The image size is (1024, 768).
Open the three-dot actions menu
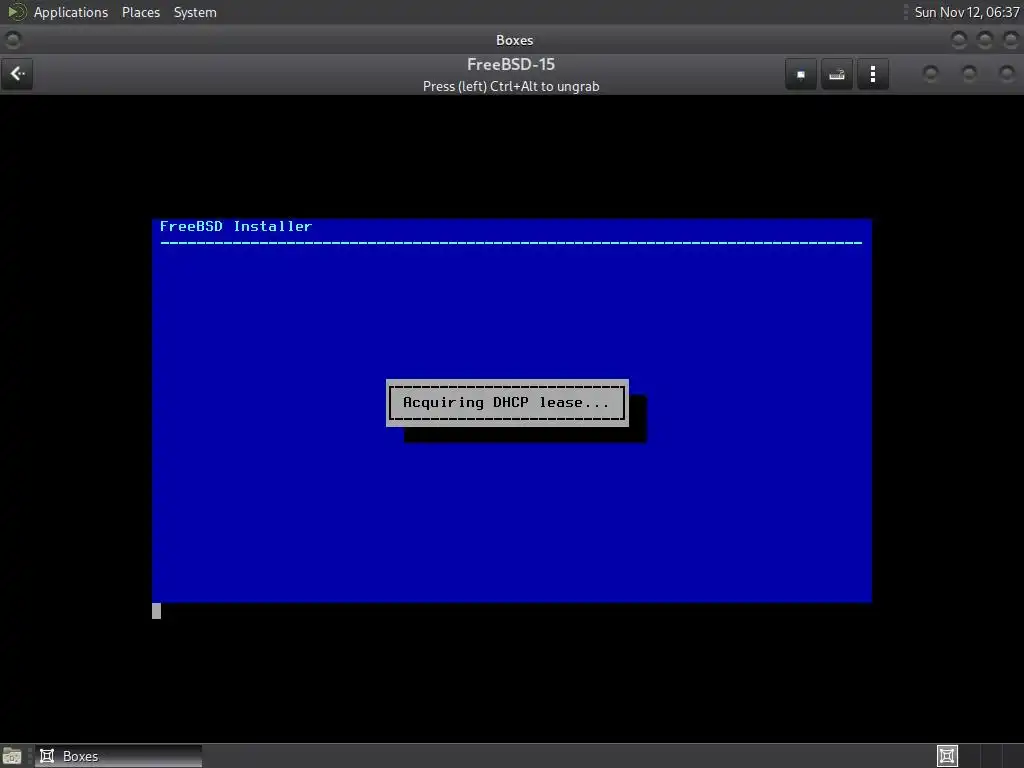872,74
